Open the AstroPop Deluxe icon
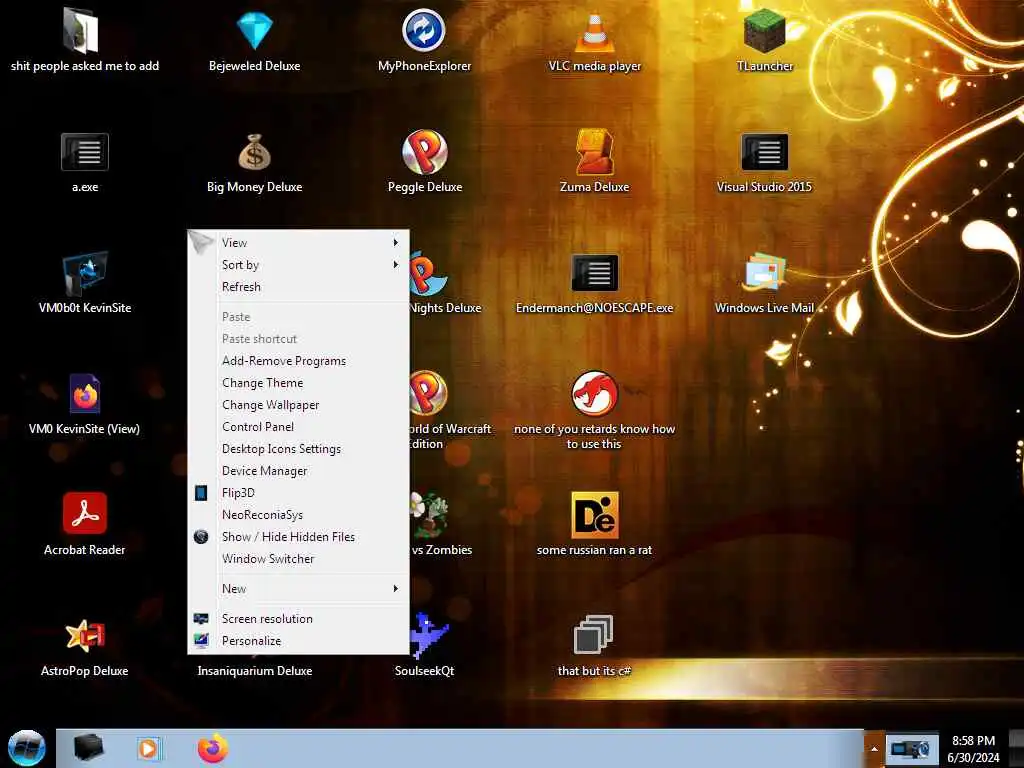Viewport: 1024px width, 768px height. pos(84,647)
